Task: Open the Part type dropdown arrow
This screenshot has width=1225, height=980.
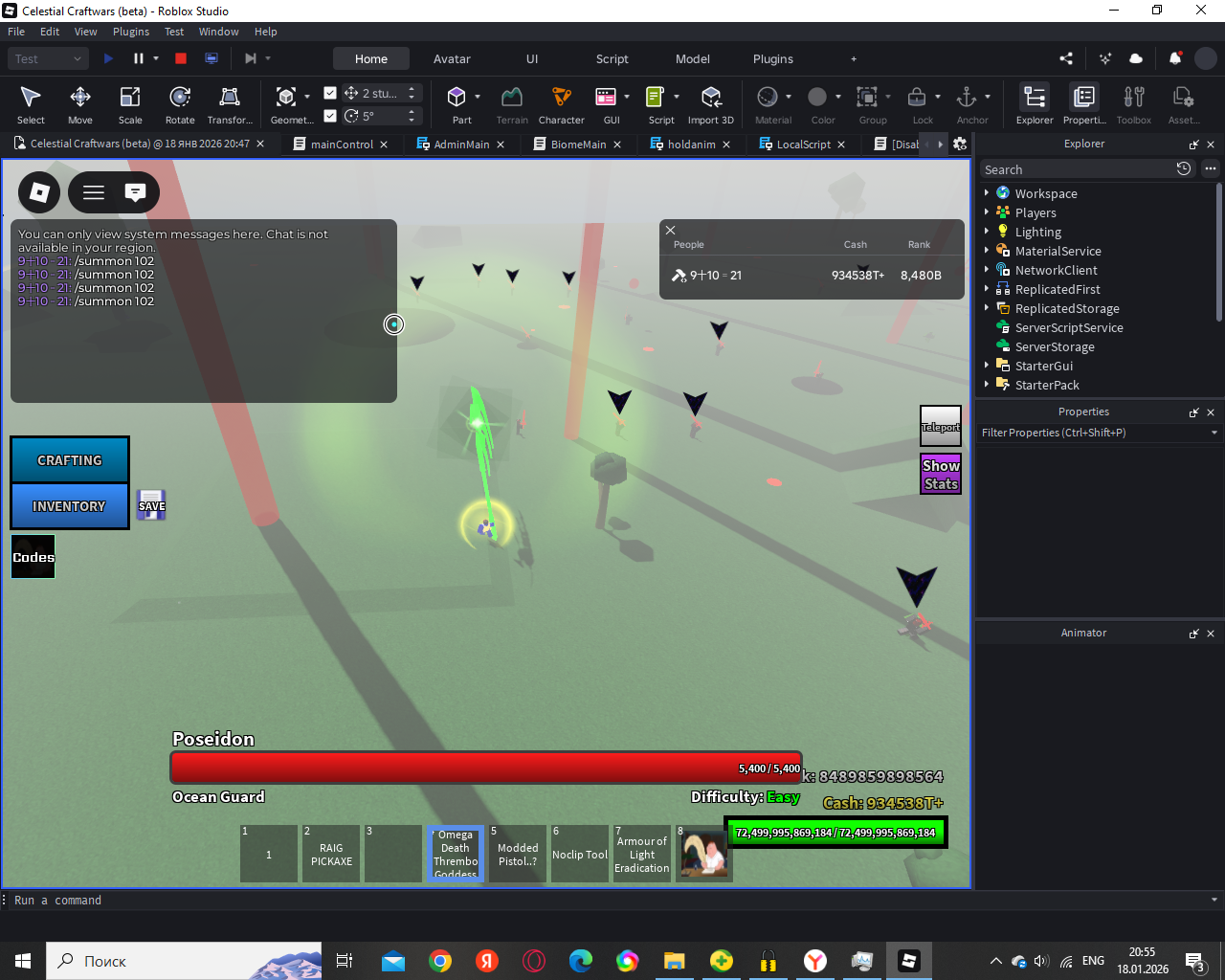Action: pos(478,97)
